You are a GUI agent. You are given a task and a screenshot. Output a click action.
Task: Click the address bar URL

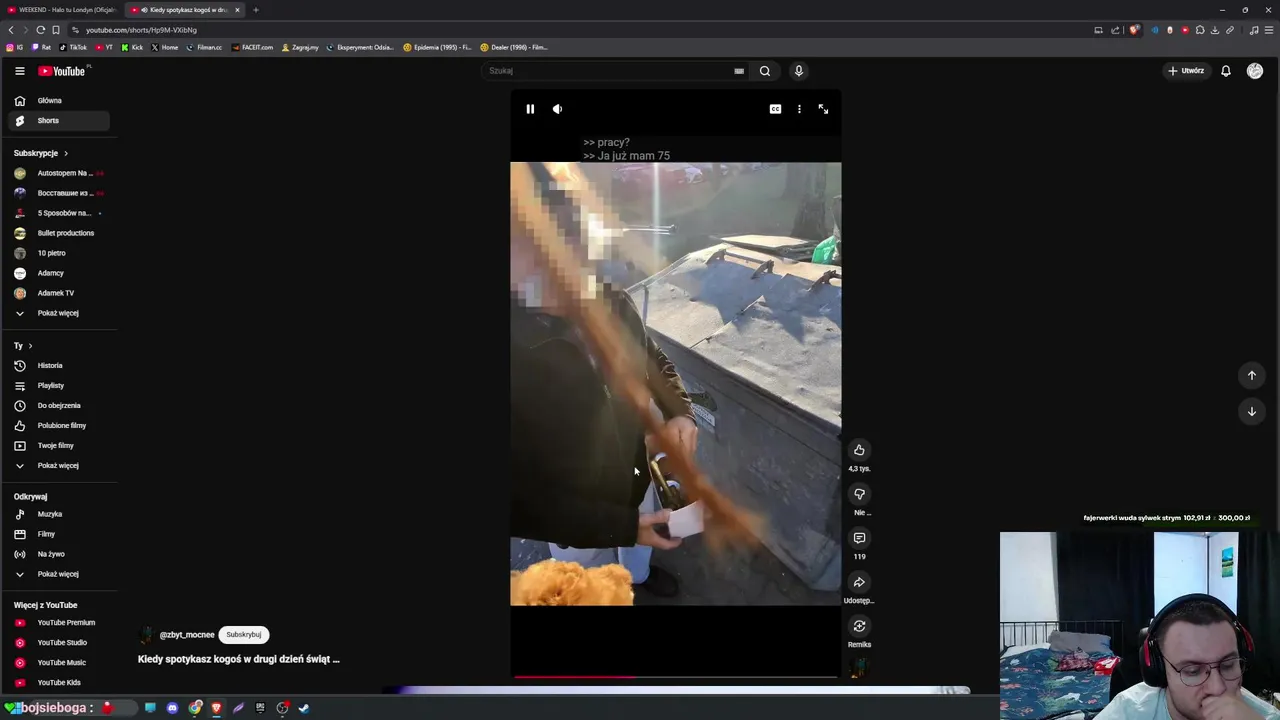pos(141,30)
